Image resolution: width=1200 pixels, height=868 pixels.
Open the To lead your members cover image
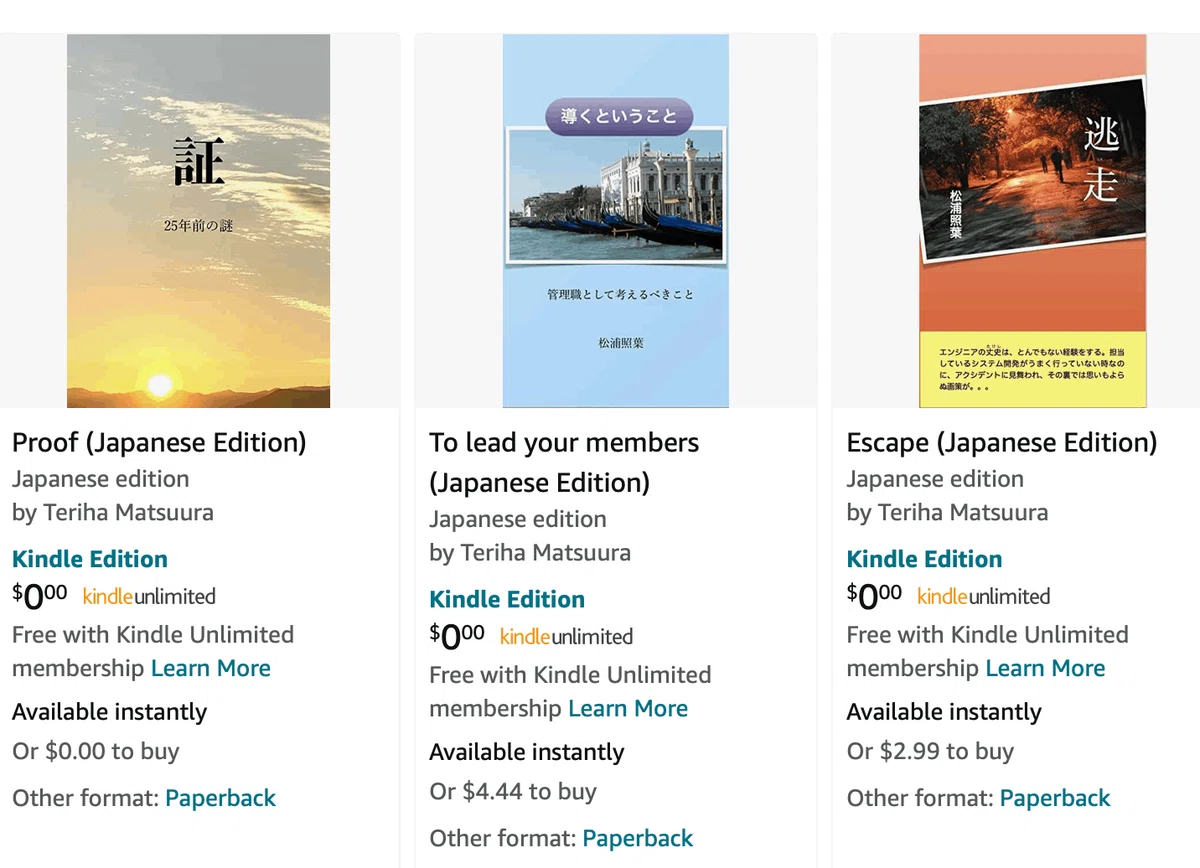[x=615, y=221]
